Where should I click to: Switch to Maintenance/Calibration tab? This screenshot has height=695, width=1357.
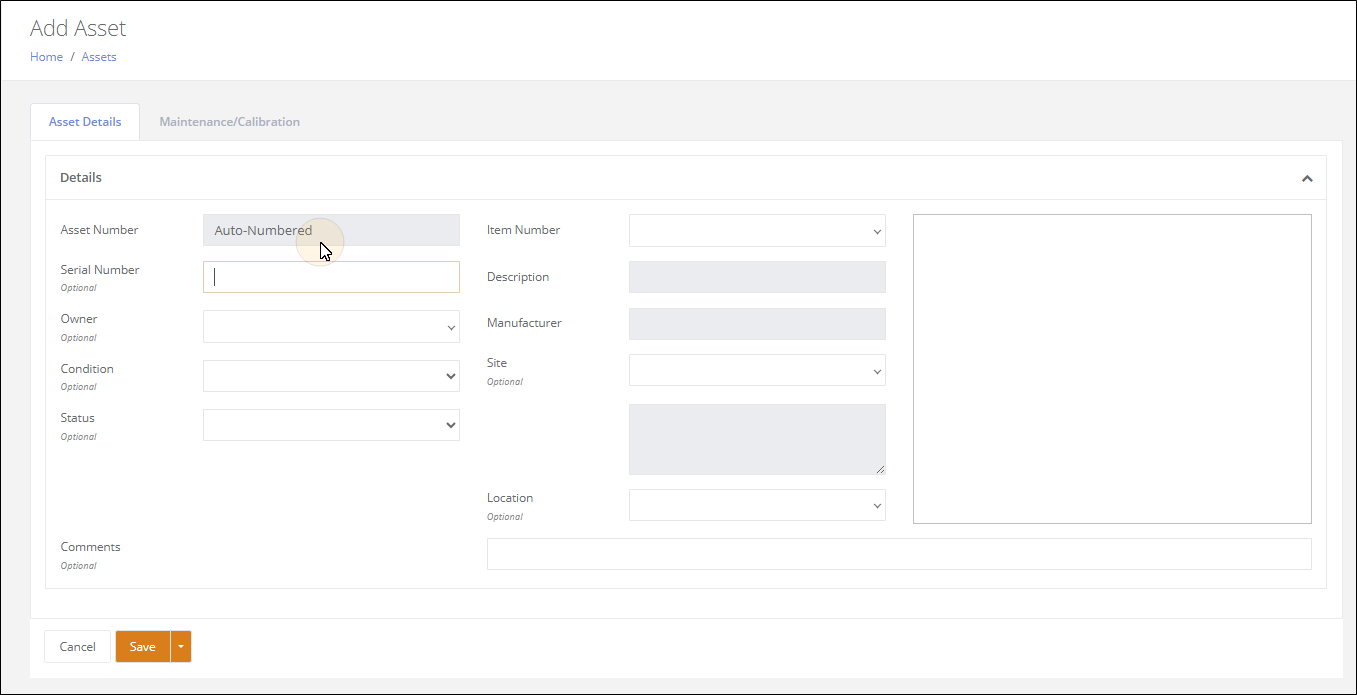tap(229, 122)
